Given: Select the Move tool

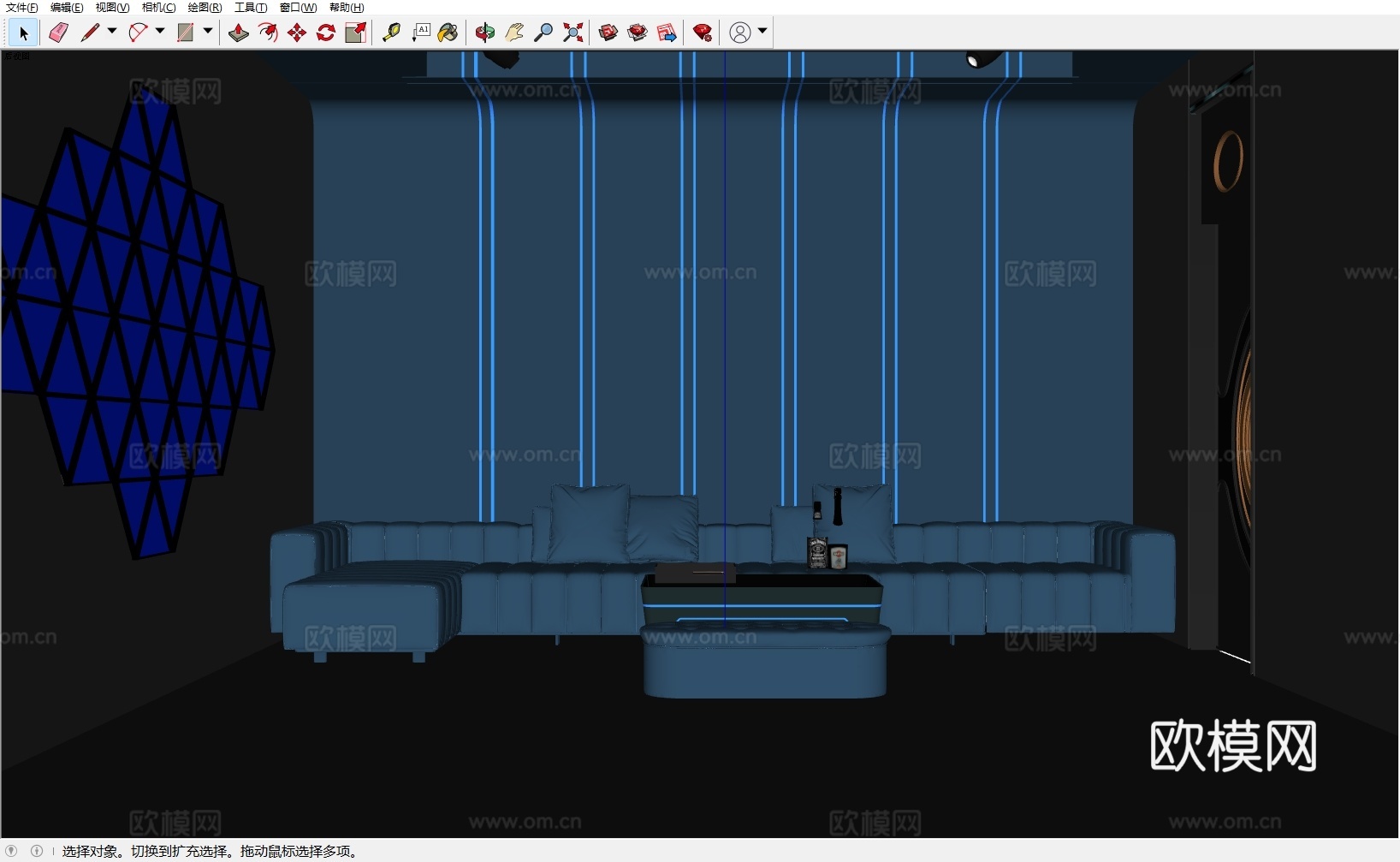Looking at the screenshot, I should click(x=297, y=33).
